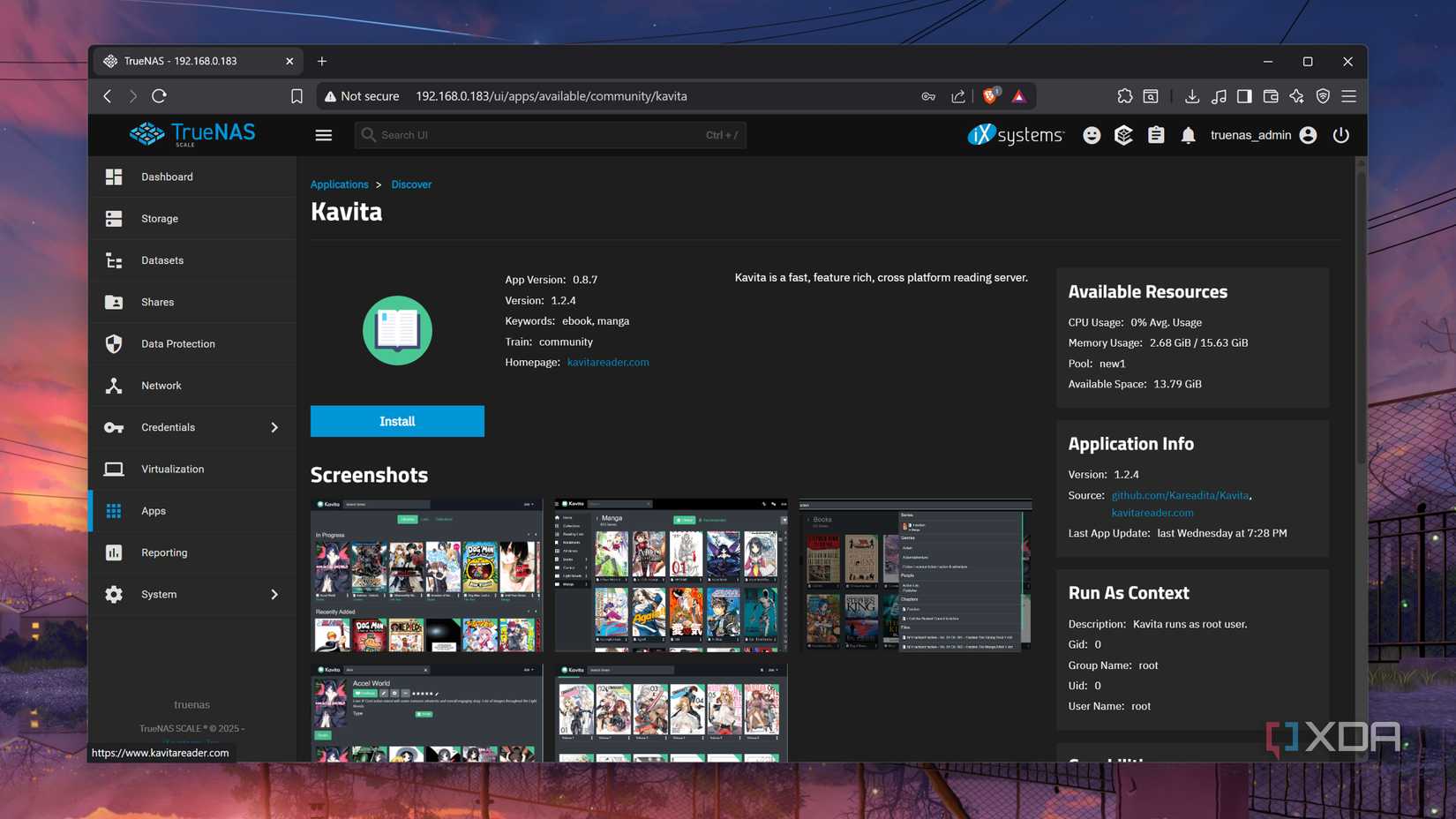Screen dimensions: 1456x819
Task: Select the TrueNAS - 192.168.0.183 tab
Action: pyautogui.click(x=198, y=61)
